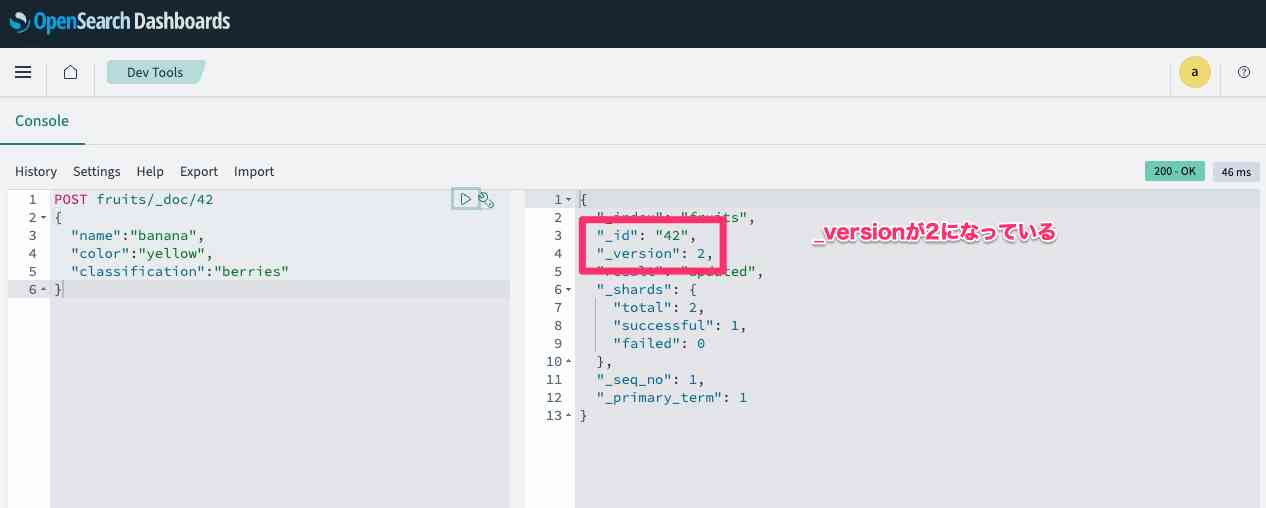Click the 200 - OK status badge
1266x508 pixels.
coord(1174,172)
